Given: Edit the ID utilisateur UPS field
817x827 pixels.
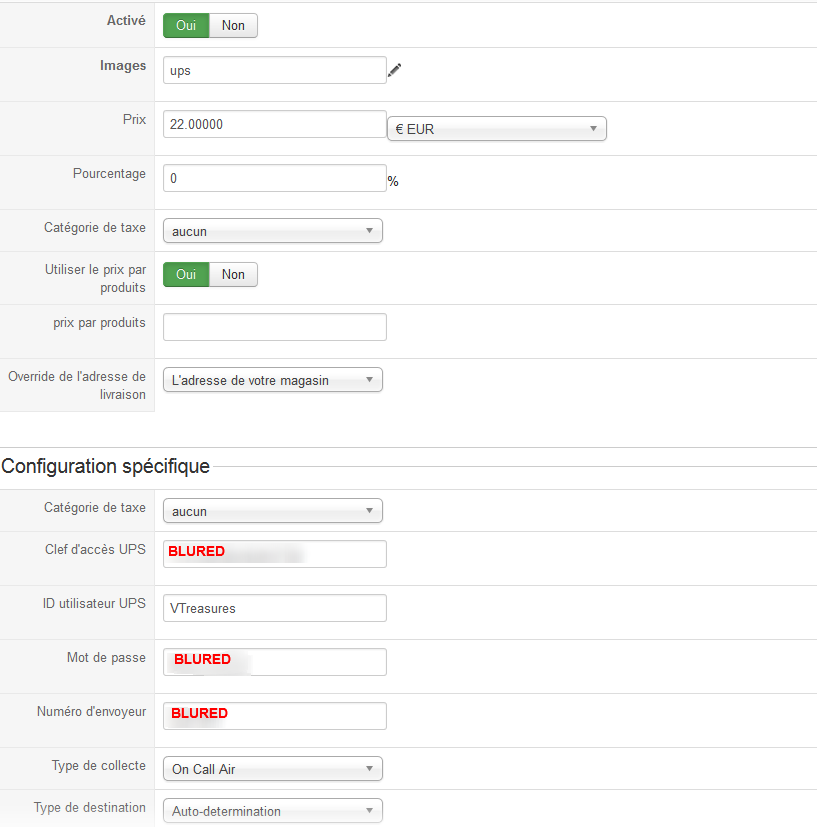Looking at the screenshot, I should click(274, 608).
